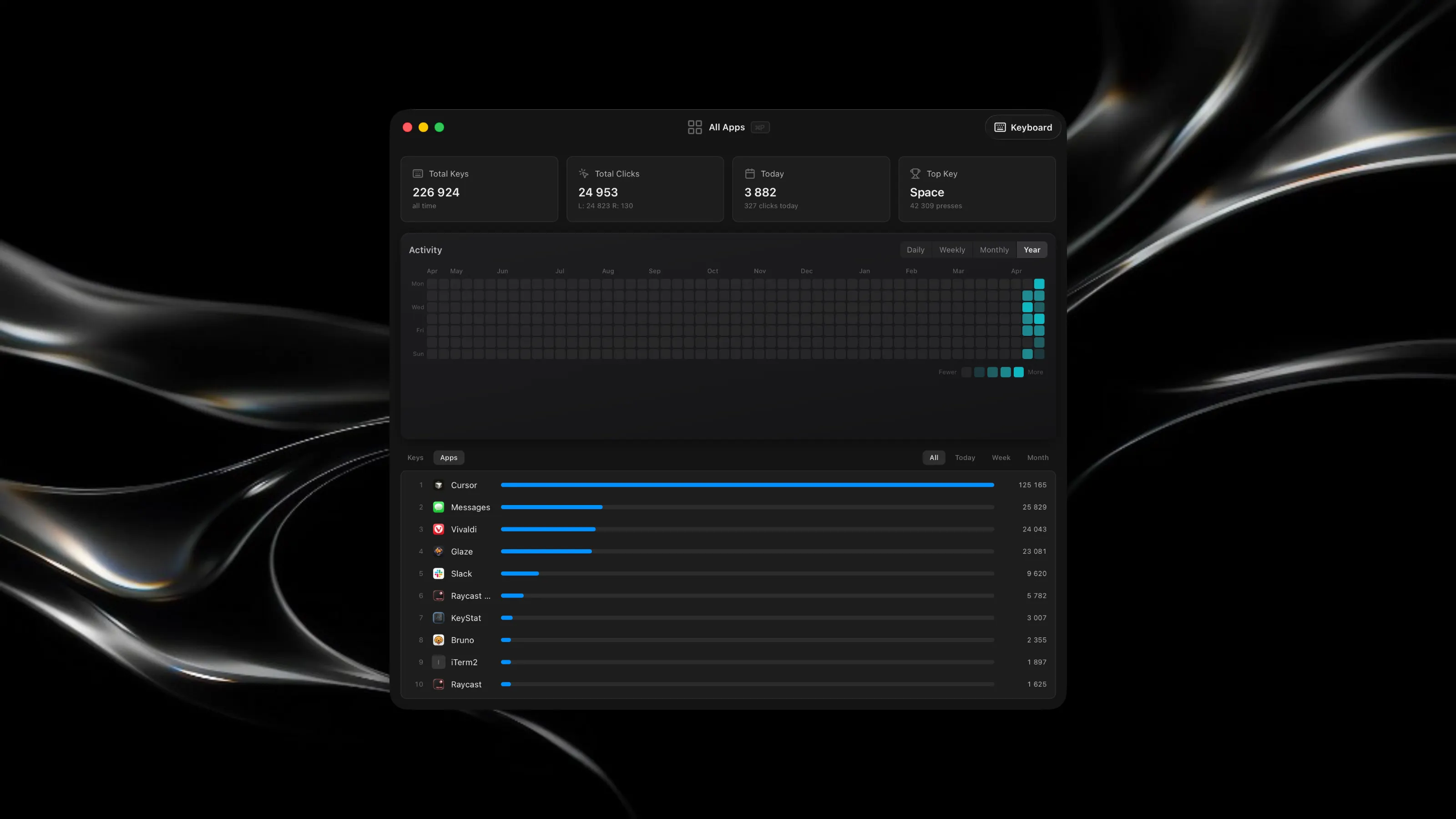Screen dimensions: 1456x819
Task: Filter the list by Month
Action: pyautogui.click(x=1038, y=458)
